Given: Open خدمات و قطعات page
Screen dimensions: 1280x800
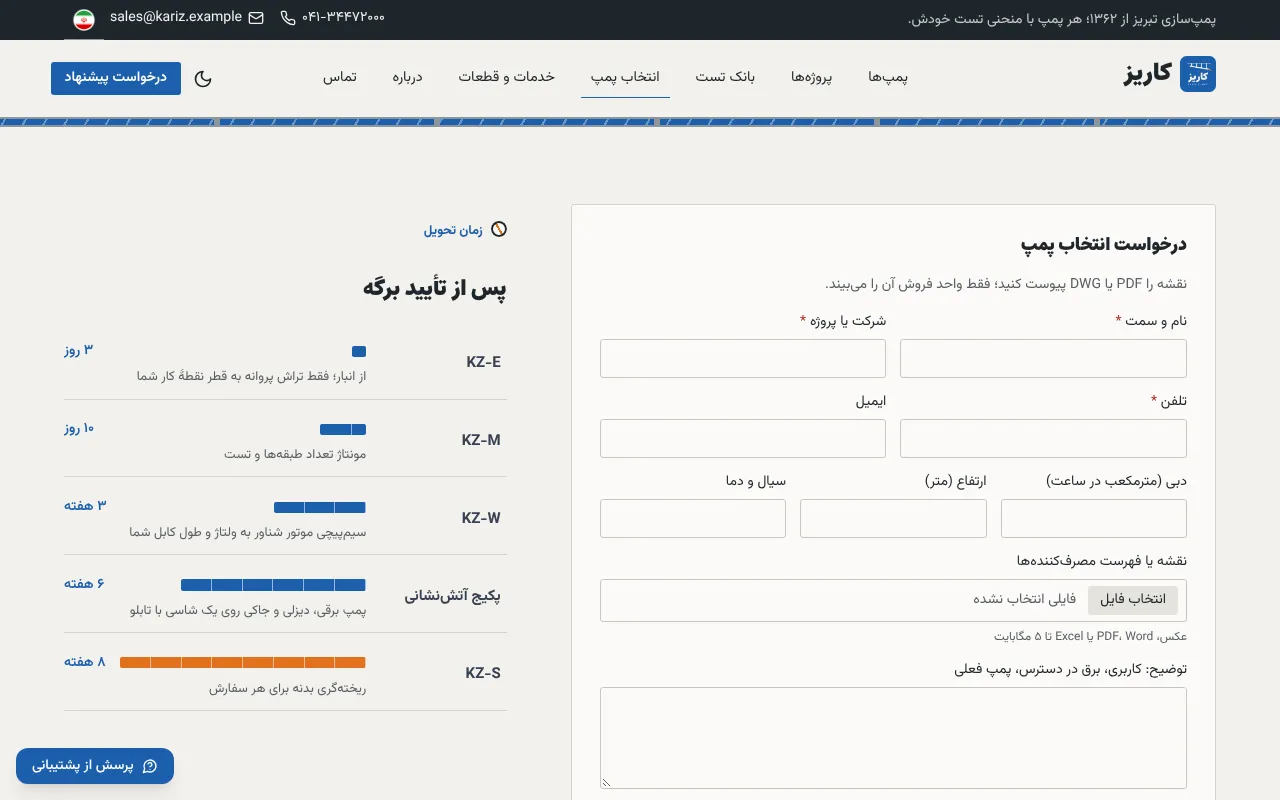Looking at the screenshot, I should [507, 77].
